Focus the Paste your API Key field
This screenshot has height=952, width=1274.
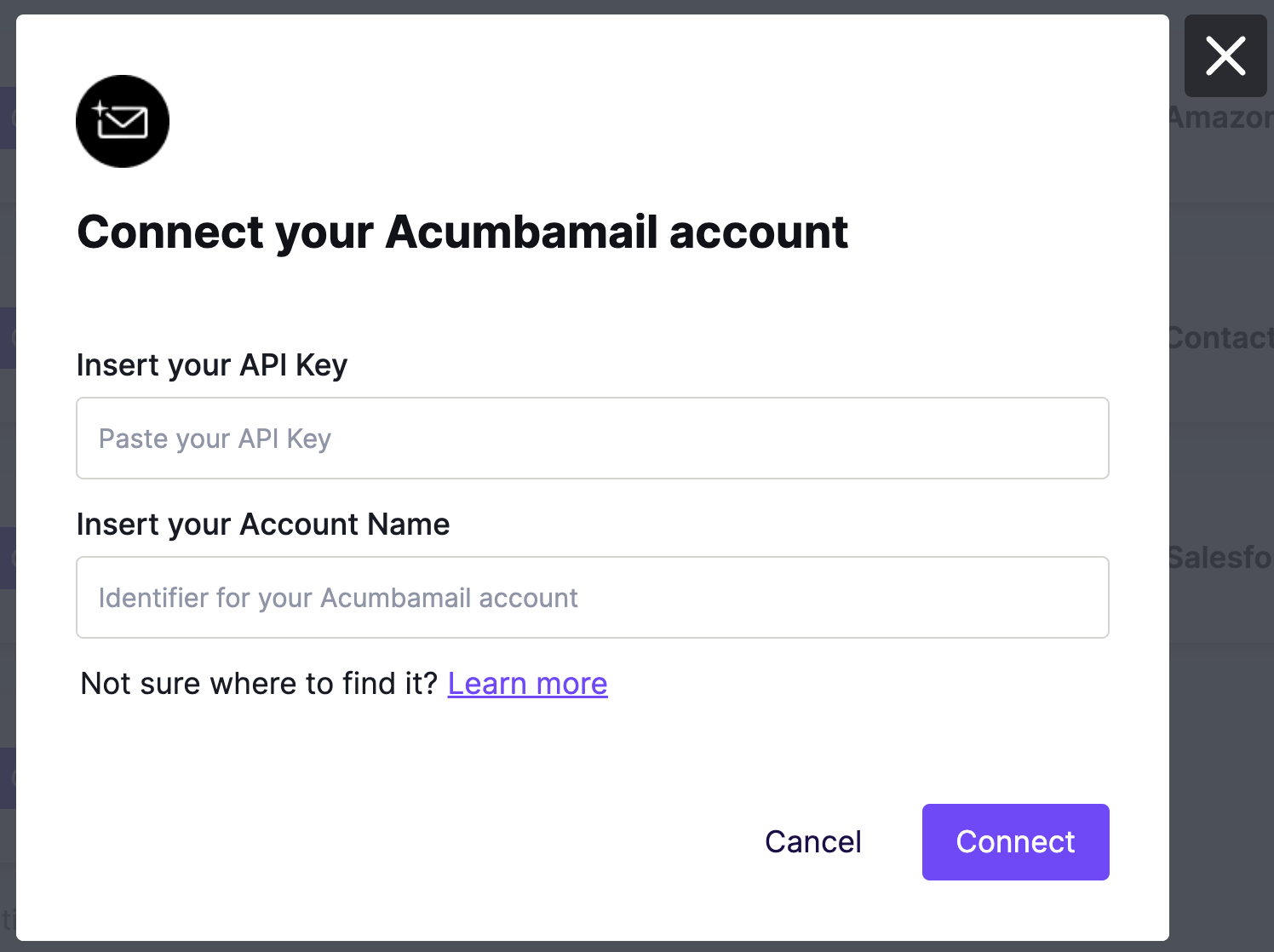coord(593,439)
